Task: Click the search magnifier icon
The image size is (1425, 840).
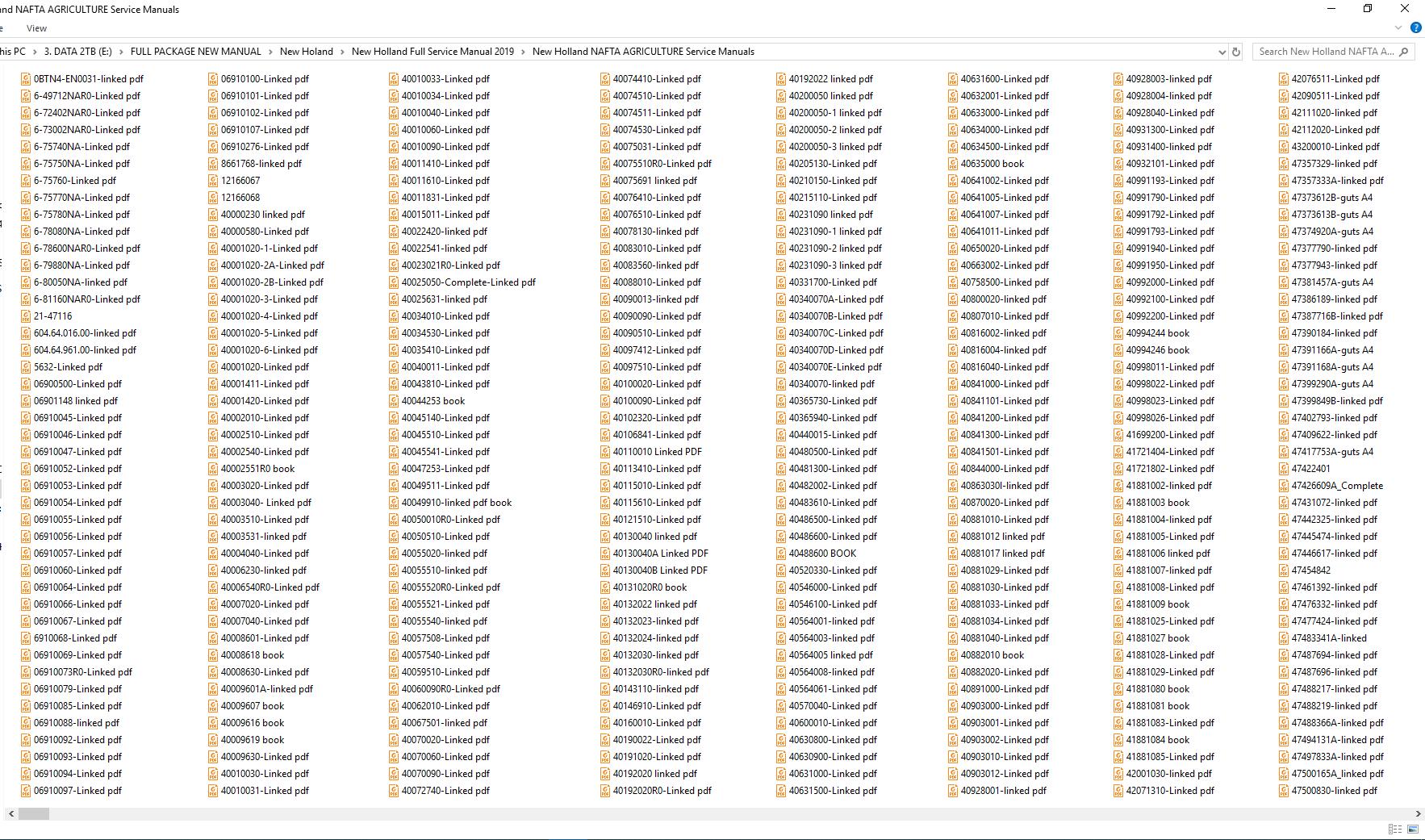Action: (x=1403, y=52)
